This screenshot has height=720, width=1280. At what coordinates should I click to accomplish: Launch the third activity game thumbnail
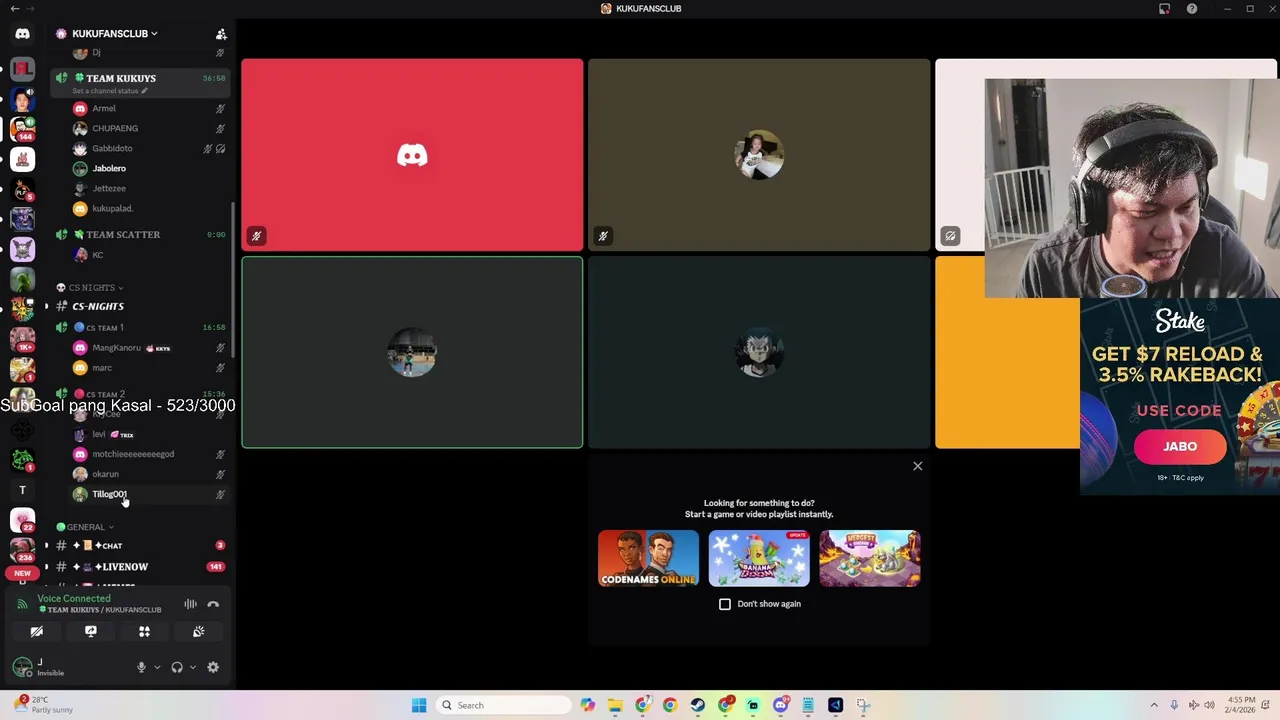869,558
